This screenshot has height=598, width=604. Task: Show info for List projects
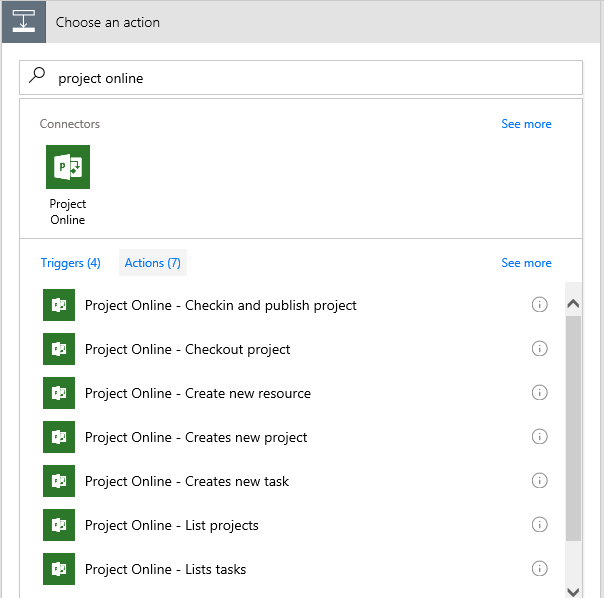[x=539, y=524]
